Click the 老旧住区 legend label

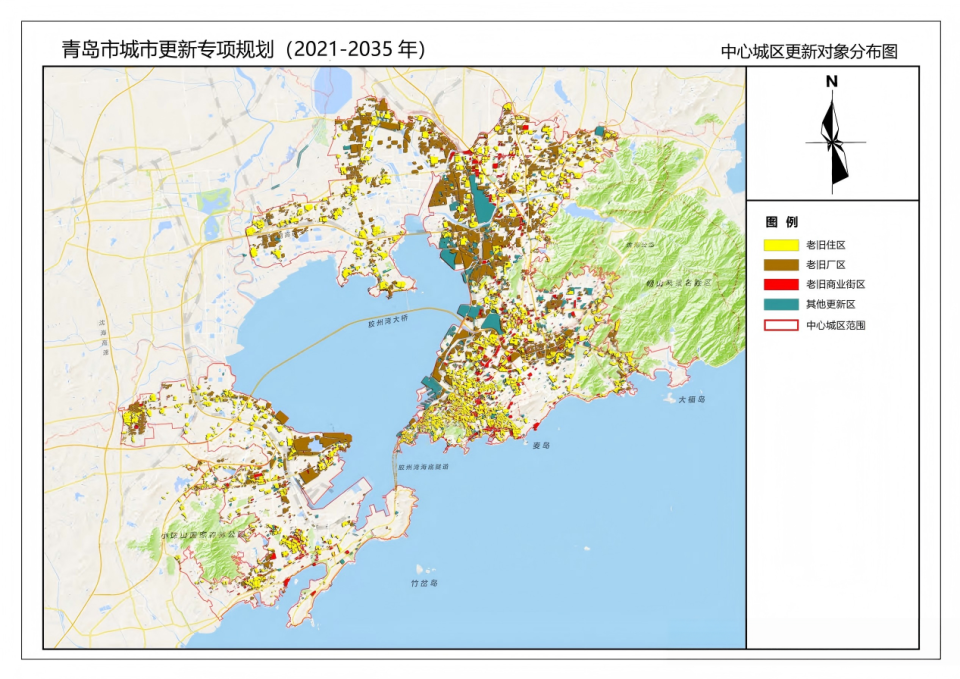[x=825, y=245]
